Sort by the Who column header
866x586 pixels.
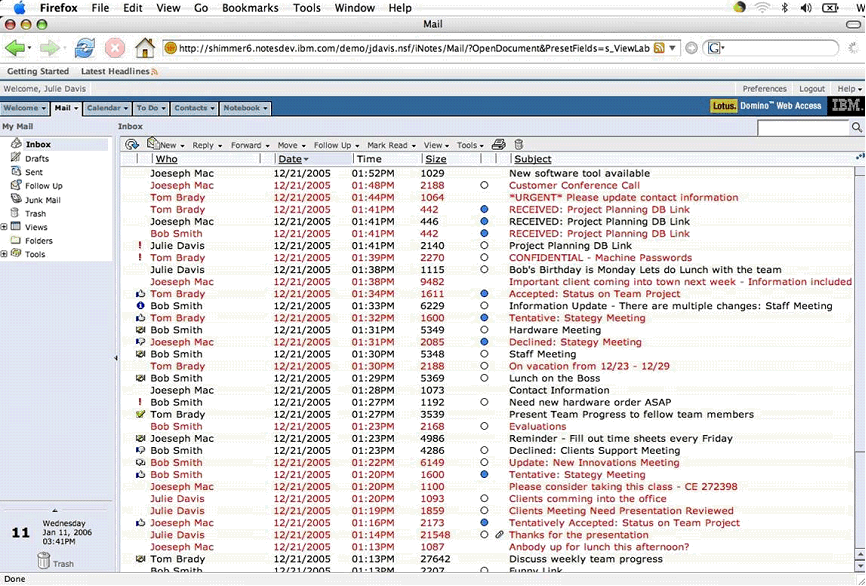click(x=166, y=159)
